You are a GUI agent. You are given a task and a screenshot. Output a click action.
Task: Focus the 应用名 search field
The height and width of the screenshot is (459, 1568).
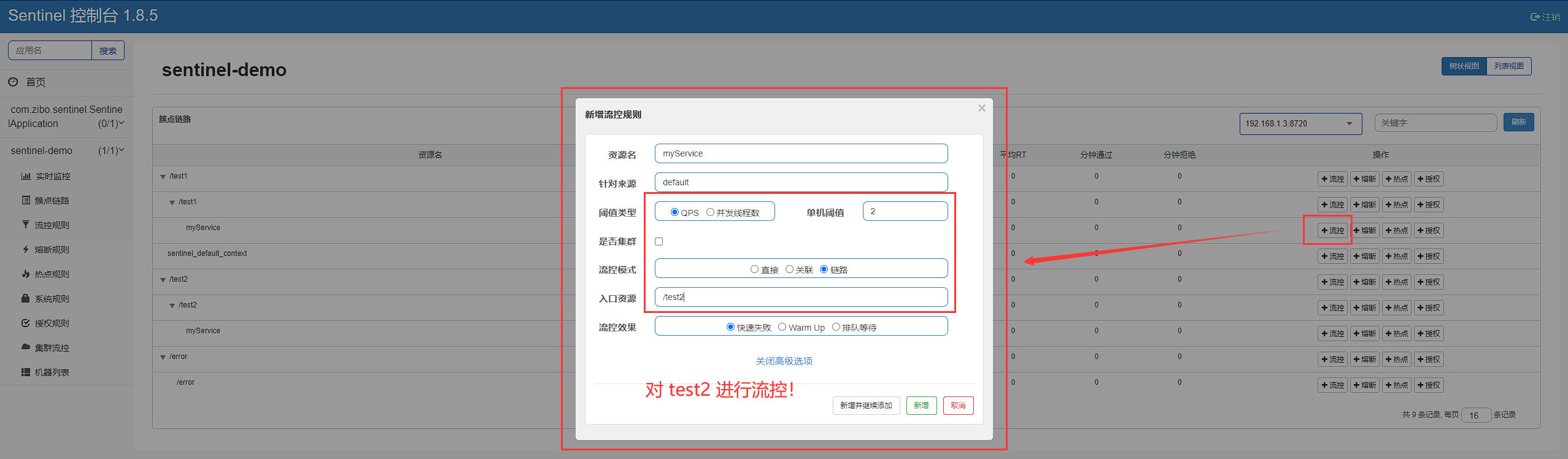tap(50, 50)
